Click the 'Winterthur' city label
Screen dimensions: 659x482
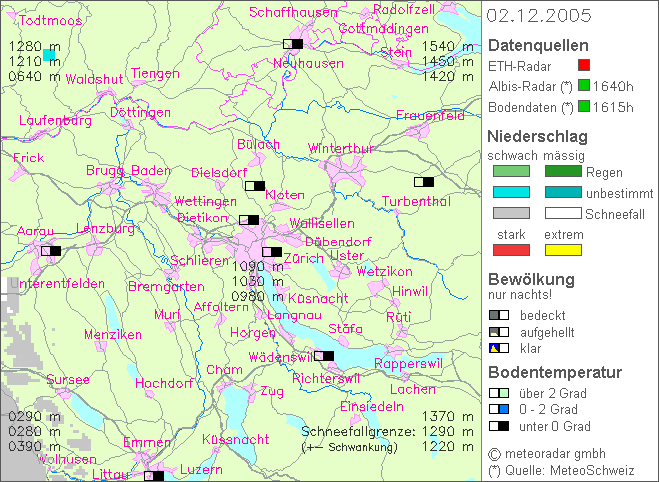tap(340, 148)
